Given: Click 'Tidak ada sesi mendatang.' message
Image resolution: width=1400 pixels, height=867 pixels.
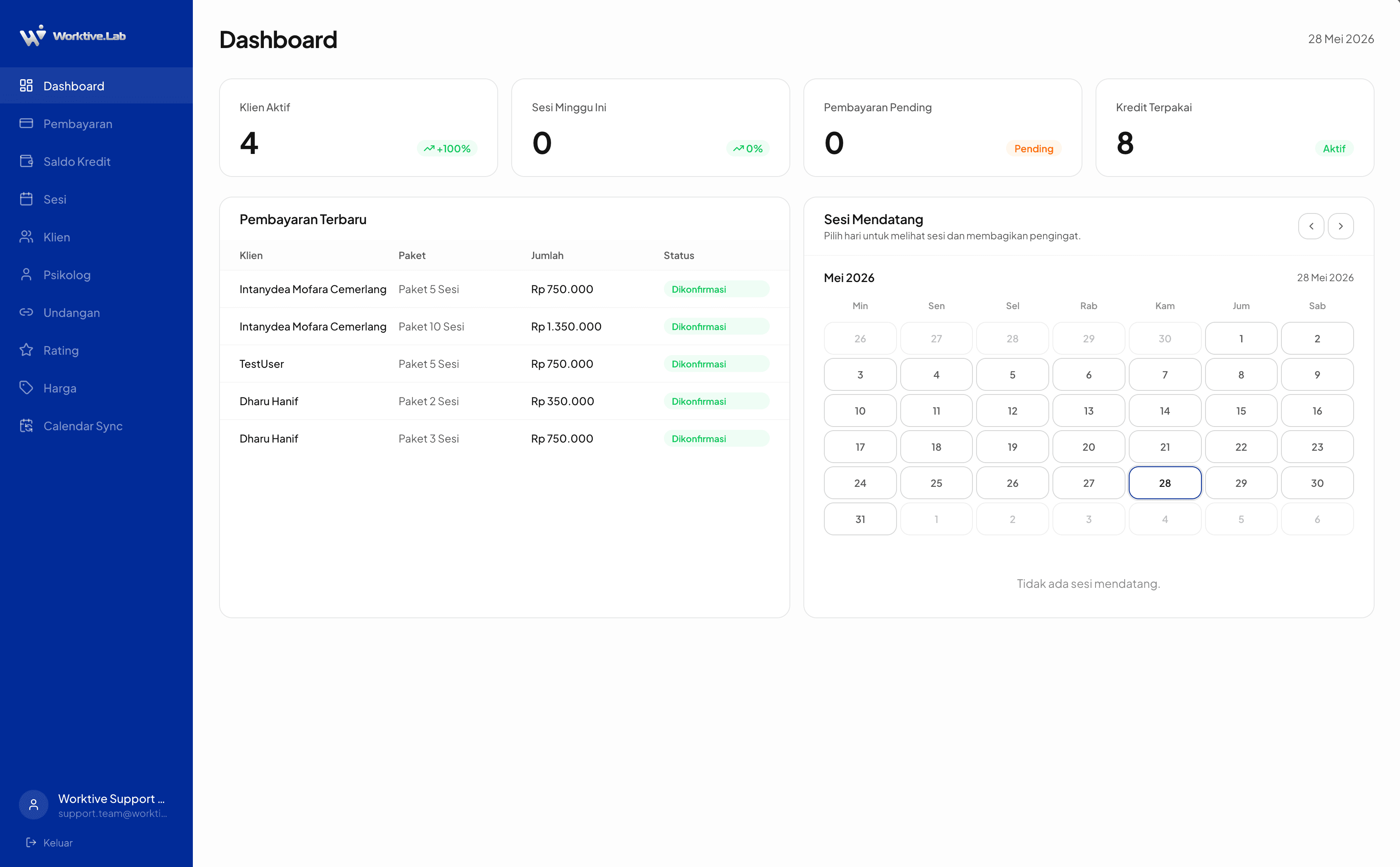Looking at the screenshot, I should [1088, 583].
